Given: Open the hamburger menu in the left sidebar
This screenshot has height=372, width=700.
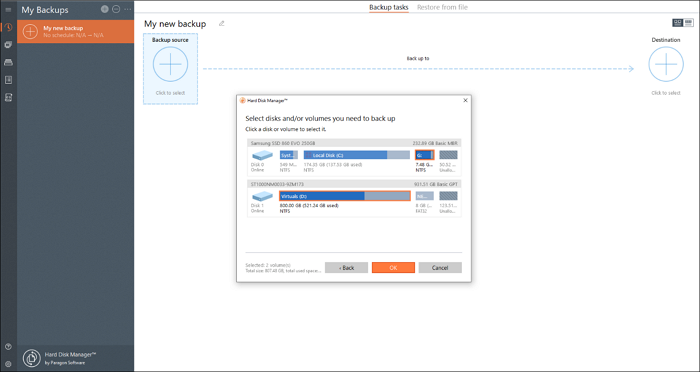Looking at the screenshot, I should 8,10.
